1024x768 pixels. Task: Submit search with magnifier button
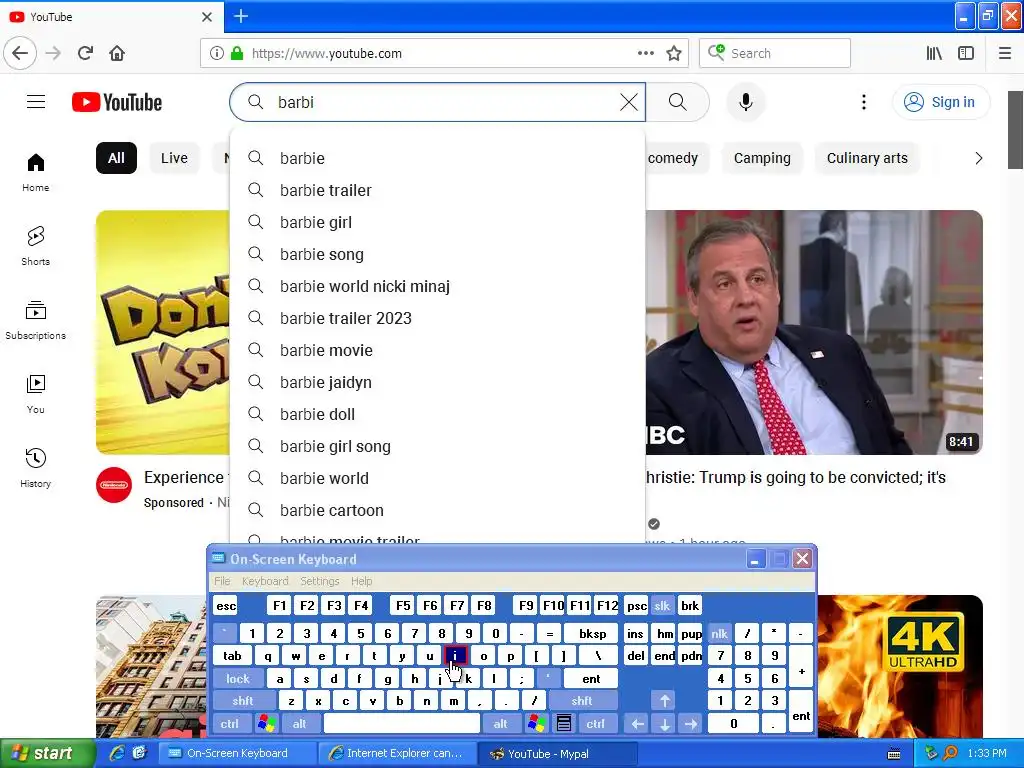tap(678, 102)
